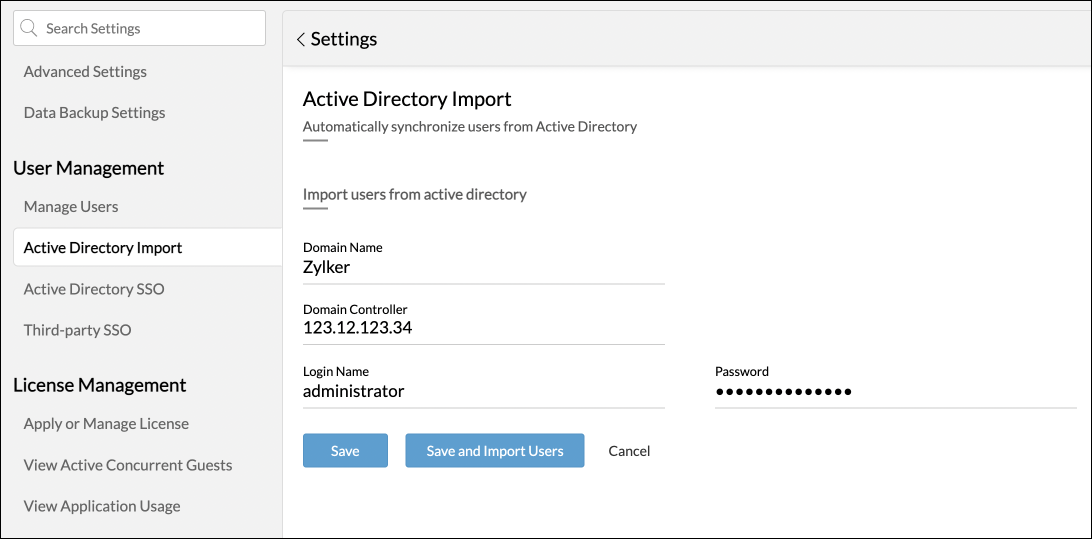Focus the Login Name field
1092x539 pixels.
coord(483,391)
